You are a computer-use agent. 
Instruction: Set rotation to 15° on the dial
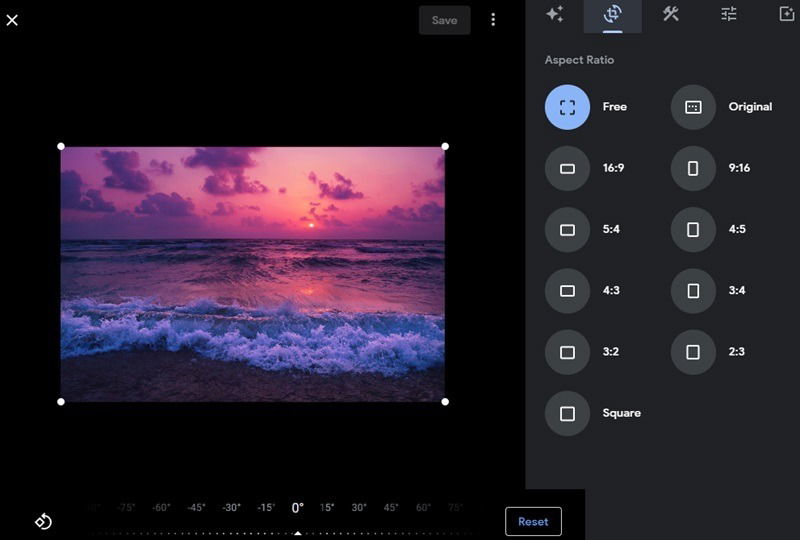click(327, 507)
